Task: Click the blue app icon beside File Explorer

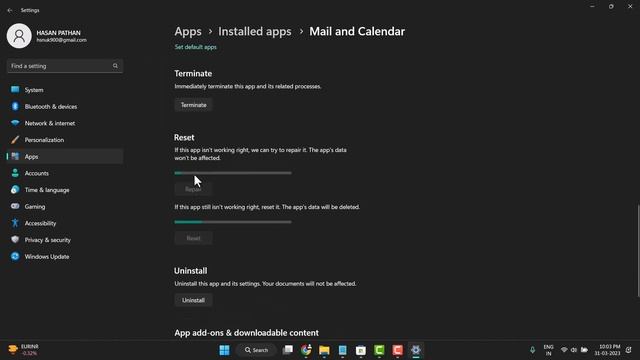Action: click(343, 350)
